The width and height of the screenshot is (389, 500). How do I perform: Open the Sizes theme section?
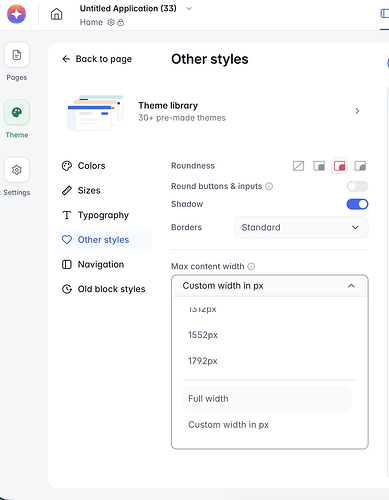pos(104,190)
